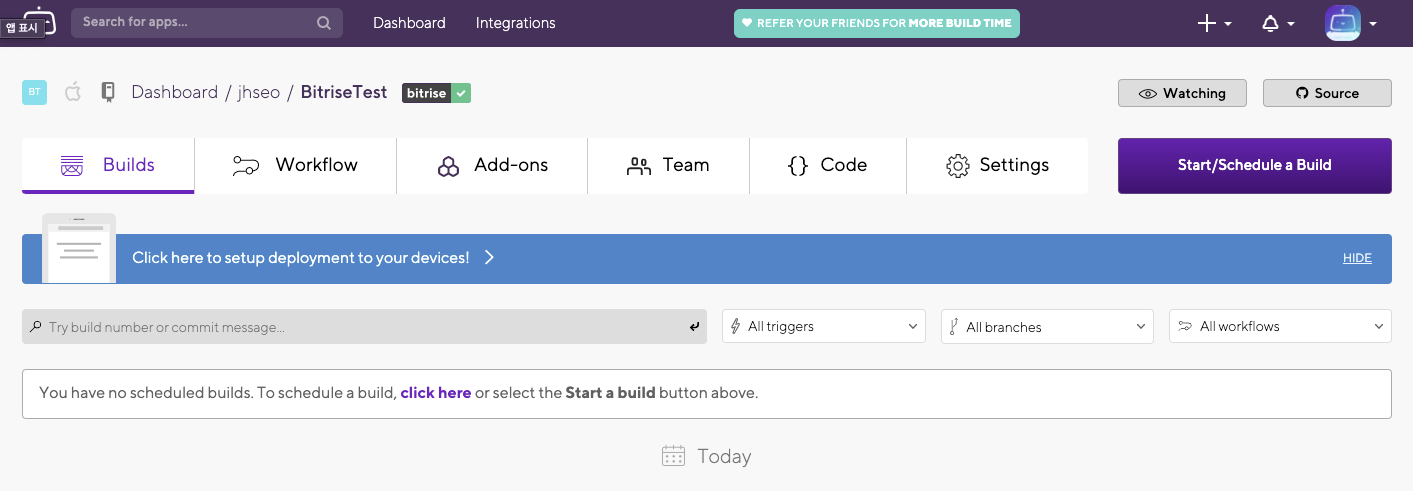This screenshot has height=491, width=1413.
Task: Open the GitHub Source button
Action: tap(1327, 93)
